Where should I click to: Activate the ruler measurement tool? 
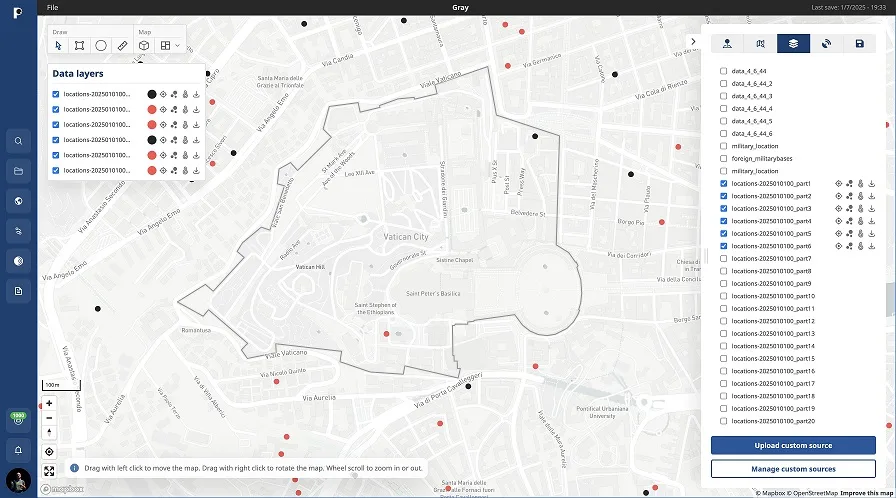coord(122,45)
